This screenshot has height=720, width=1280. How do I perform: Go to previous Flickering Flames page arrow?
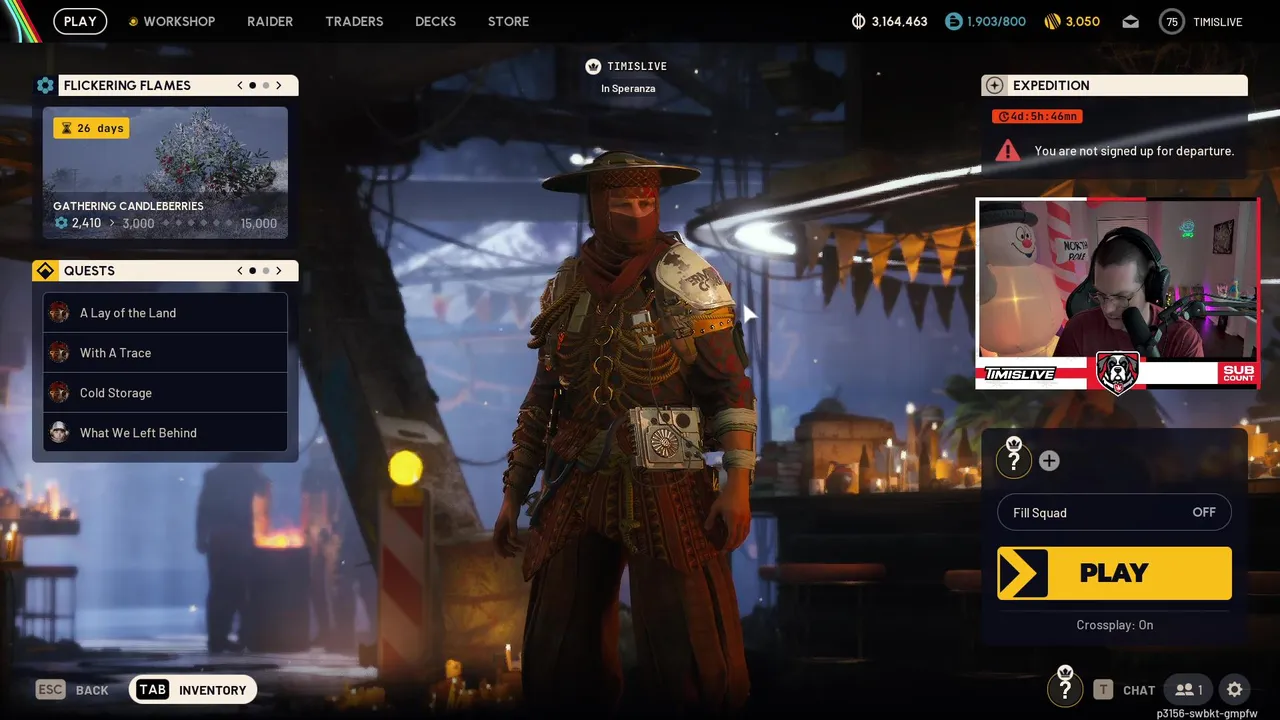point(240,85)
